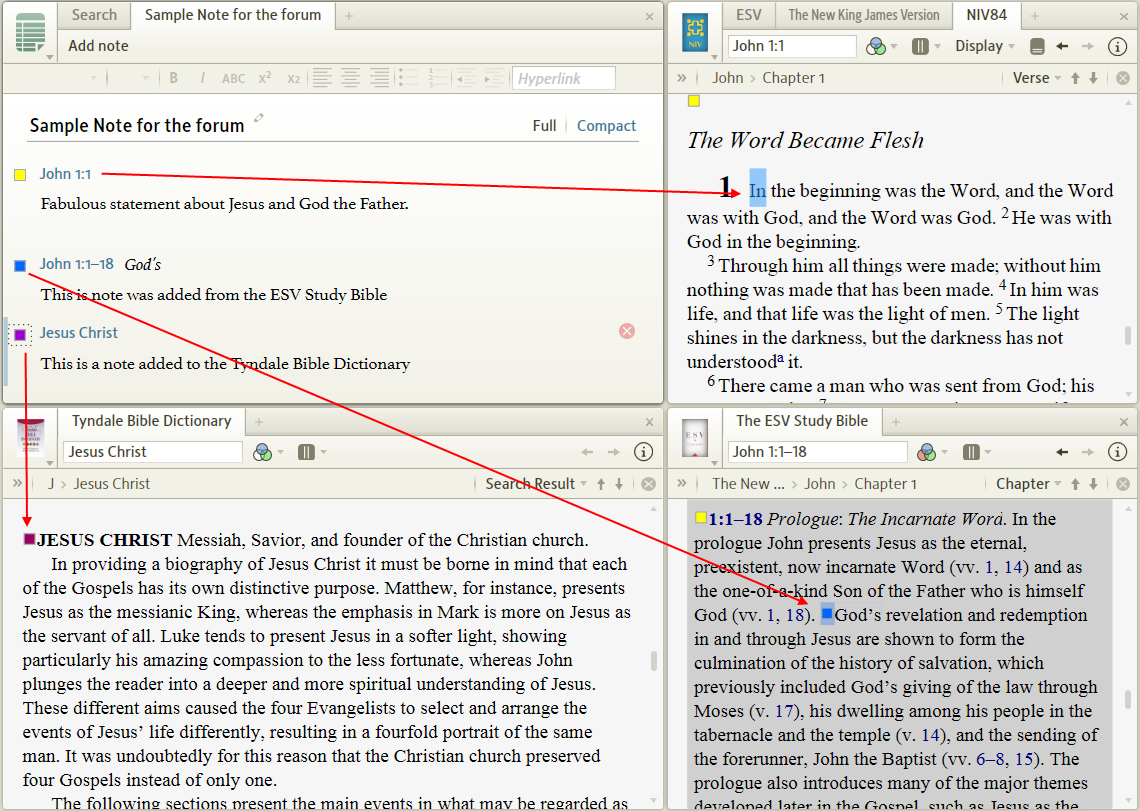Go to previous verse in NIV84
The width and height of the screenshot is (1140, 811).
(1075, 78)
